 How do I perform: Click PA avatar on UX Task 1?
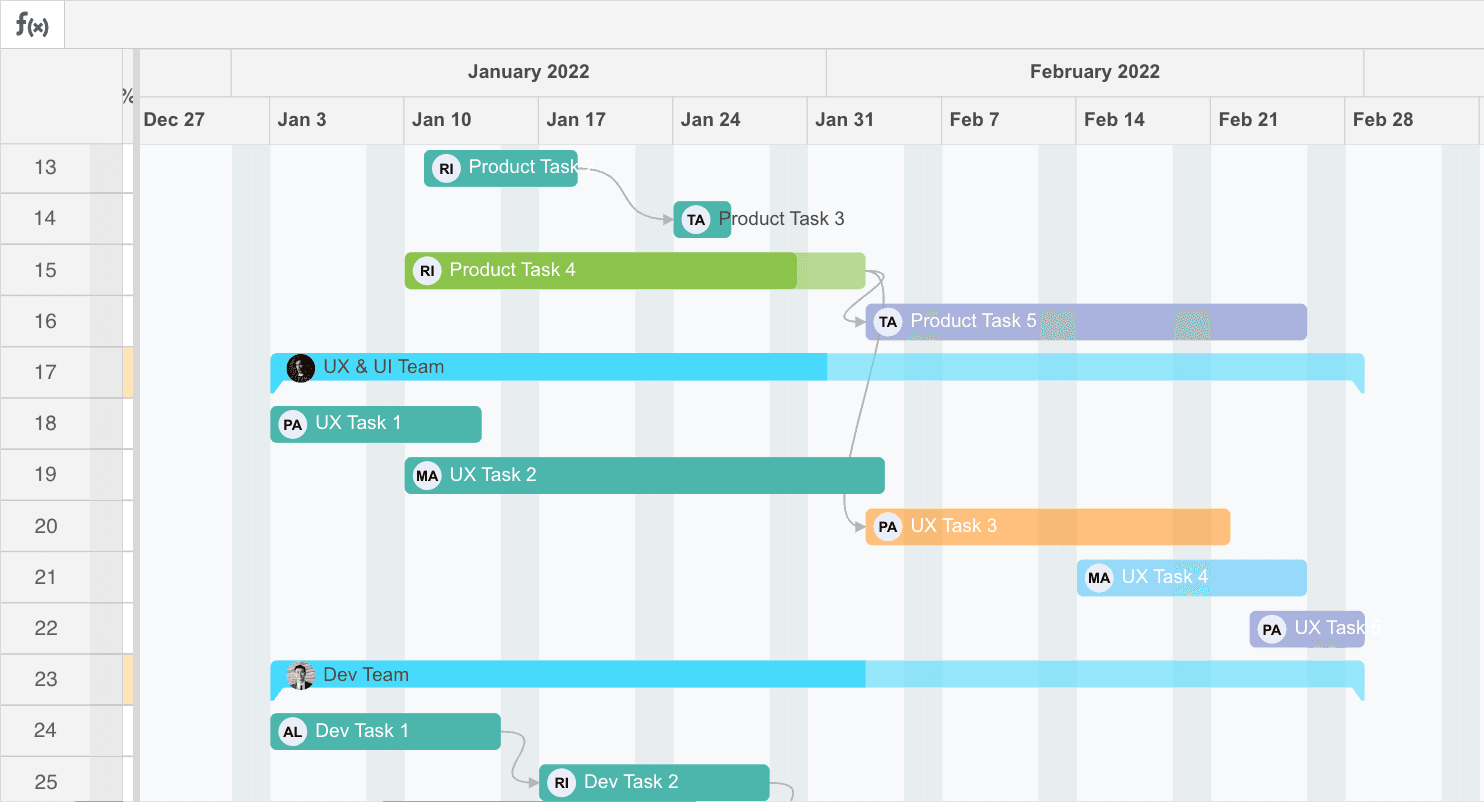[x=292, y=425]
